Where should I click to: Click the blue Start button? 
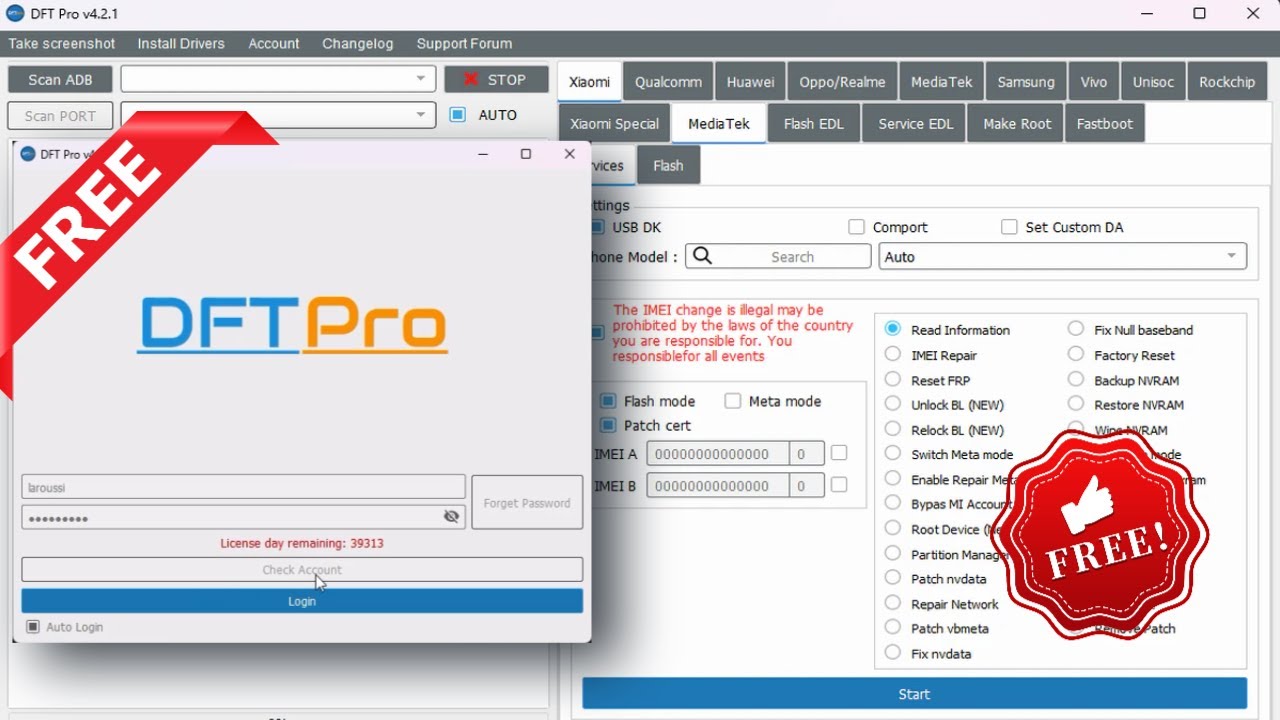click(914, 694)
